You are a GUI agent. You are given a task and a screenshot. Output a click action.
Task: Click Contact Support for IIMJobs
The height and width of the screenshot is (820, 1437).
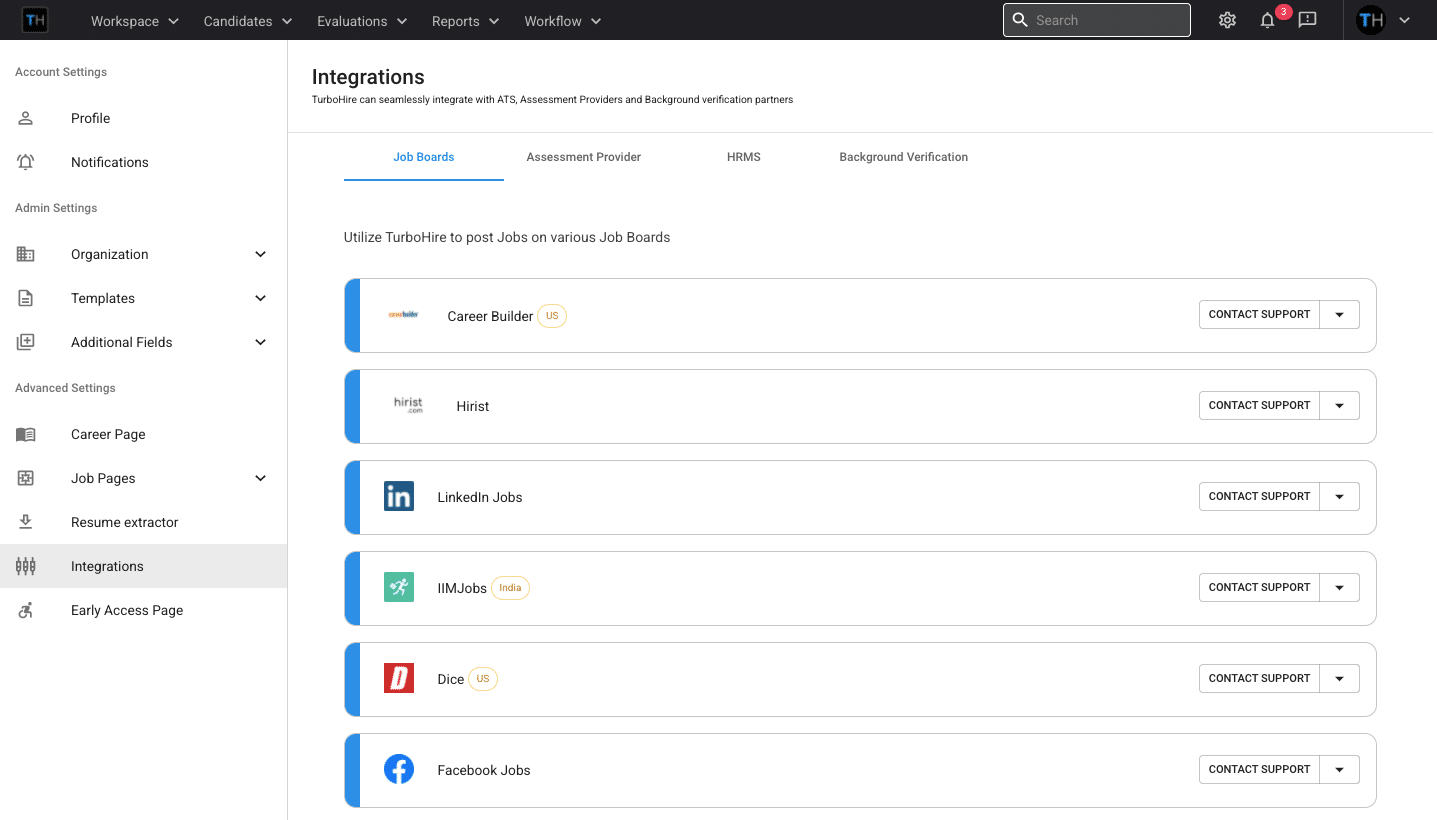[1258, 587]
